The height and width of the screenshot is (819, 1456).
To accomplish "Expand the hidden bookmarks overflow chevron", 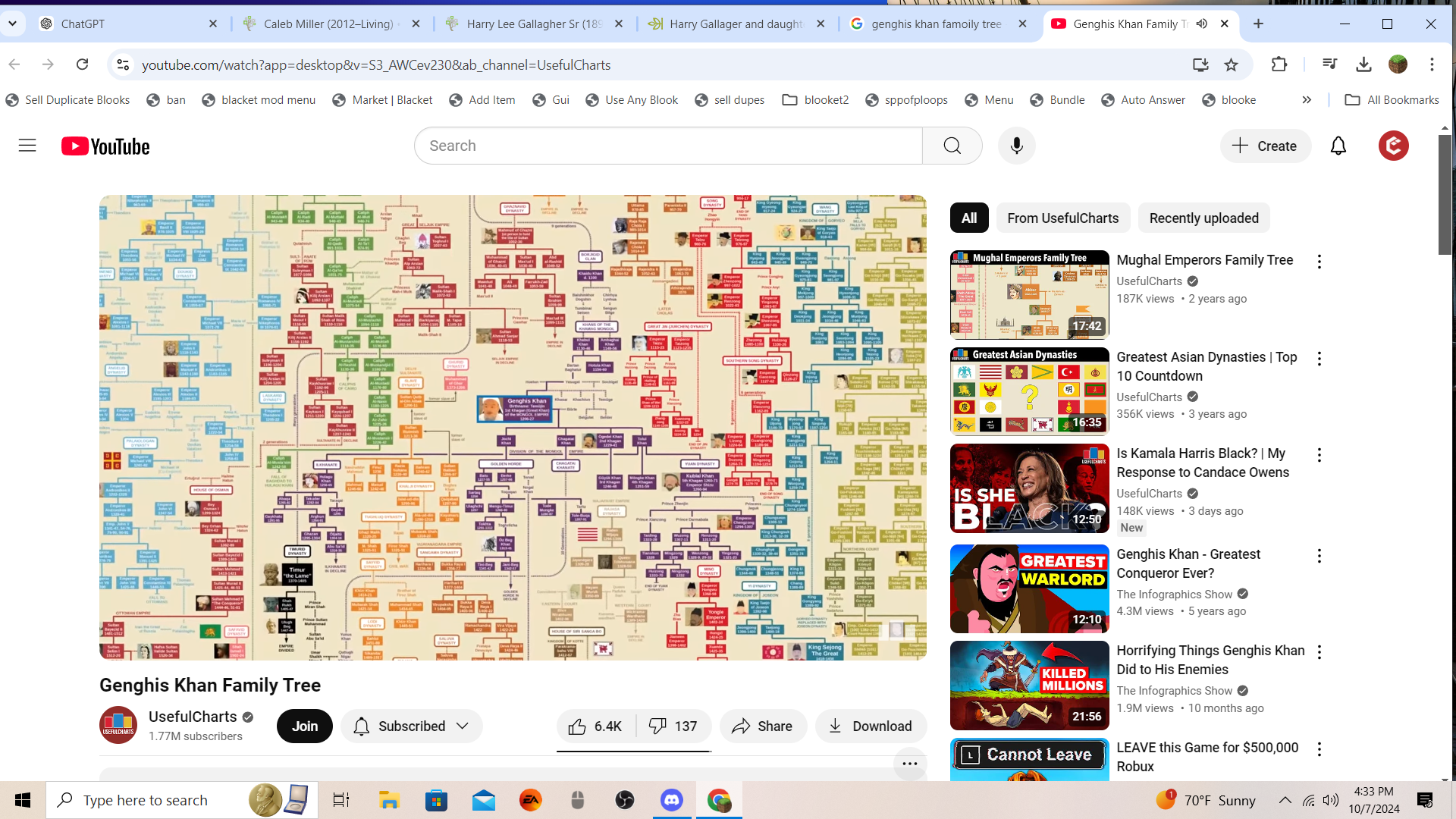I will (x=1307, y=100).
